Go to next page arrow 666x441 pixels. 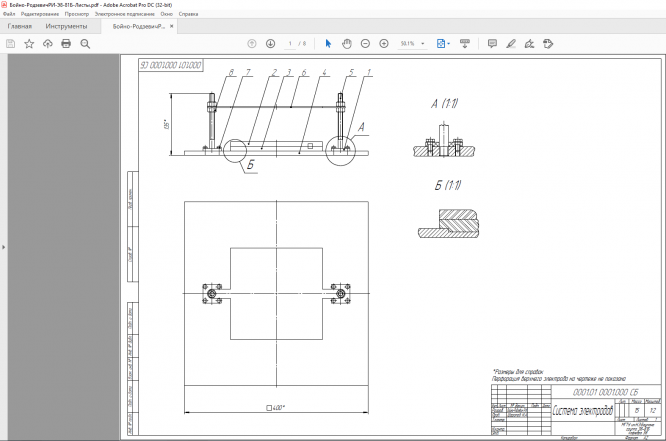[x=270, y=44]
